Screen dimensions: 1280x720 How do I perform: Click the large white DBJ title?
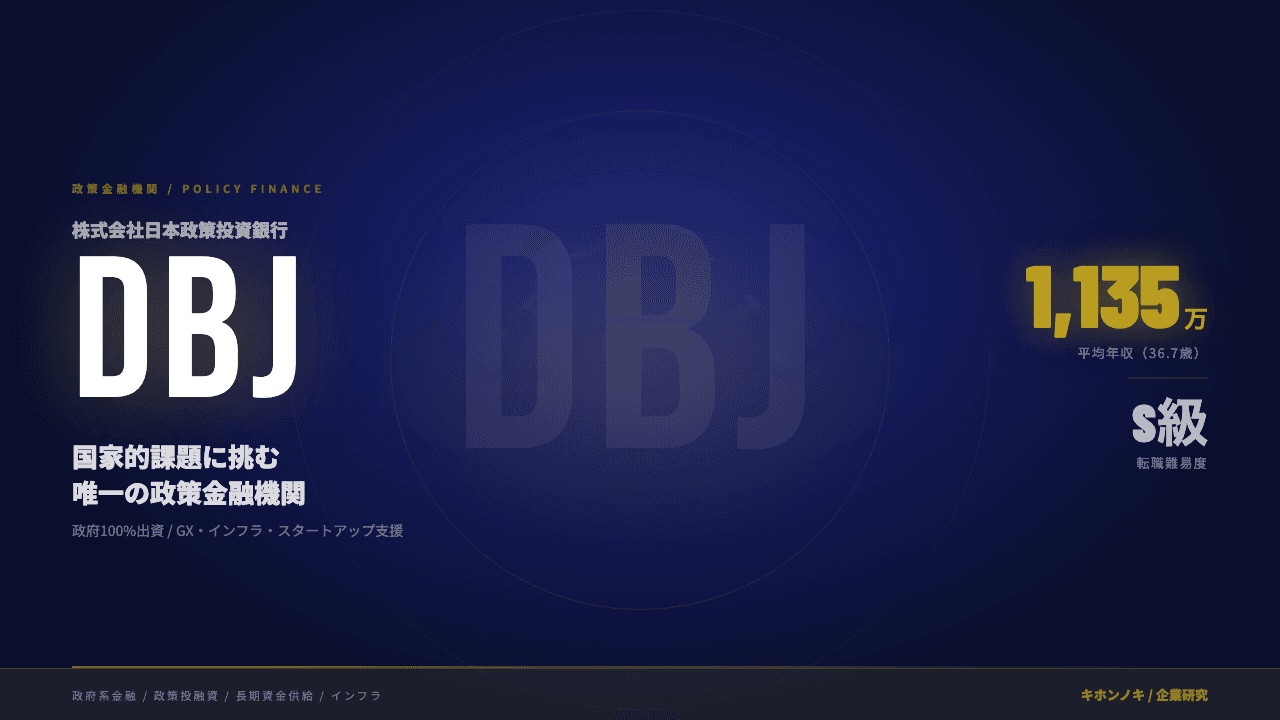[x=188, y=327]
